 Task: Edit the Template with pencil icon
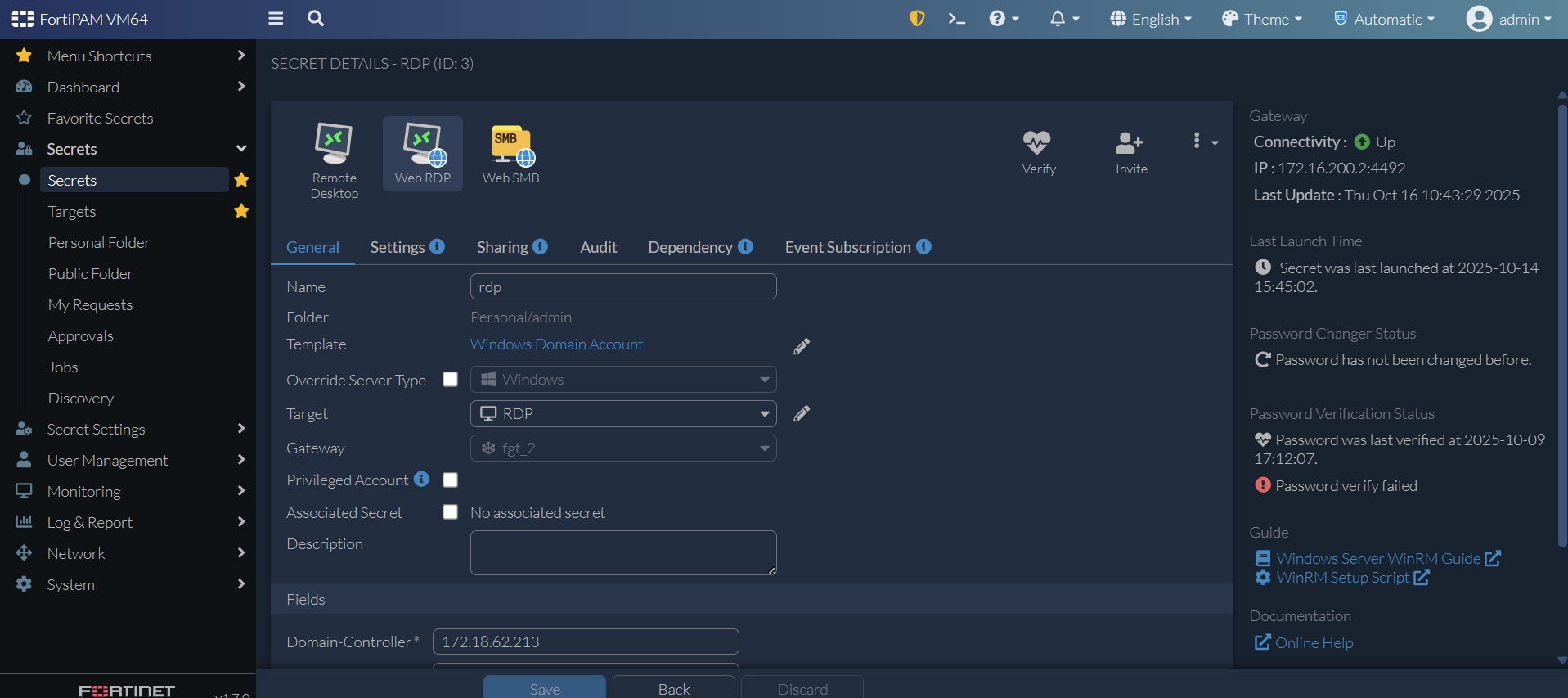click(802, 346)
